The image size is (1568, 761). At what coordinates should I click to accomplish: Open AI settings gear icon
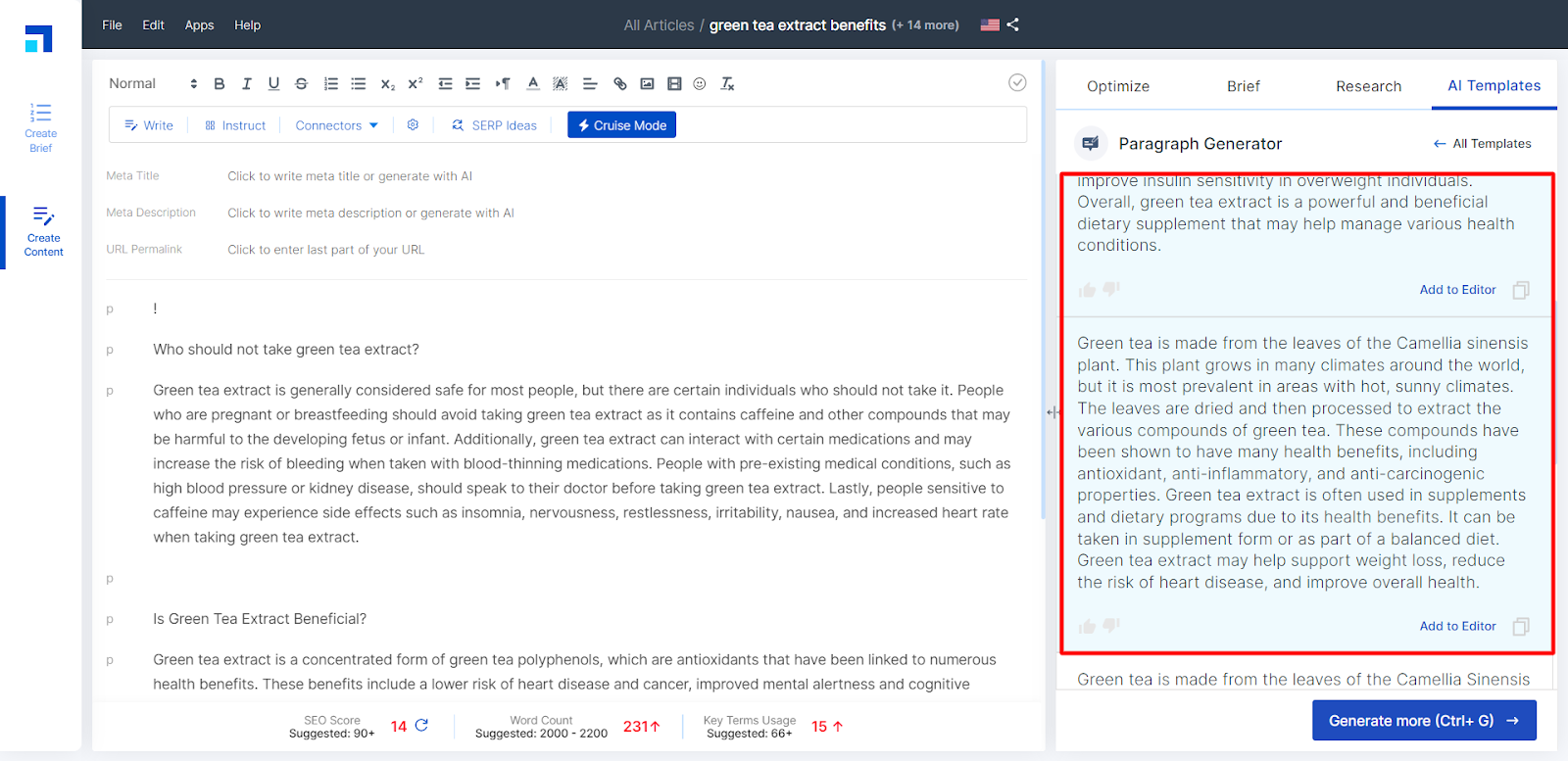[x=413, y=125]
